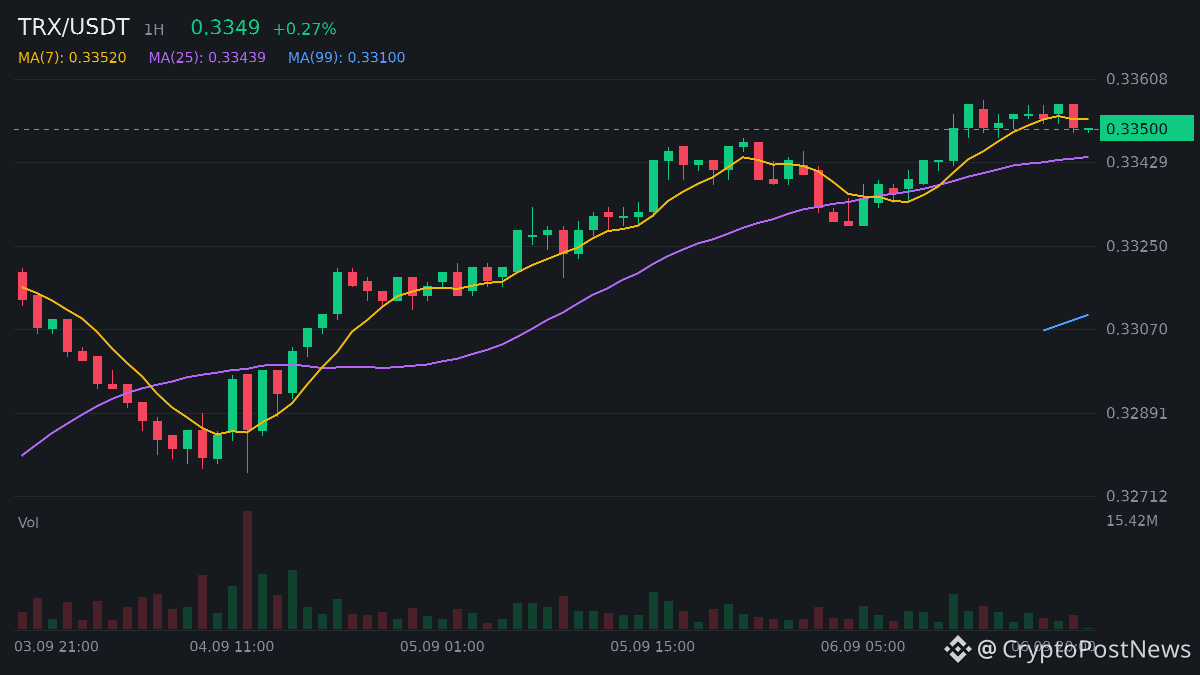Click the blue MA(99) line segment

(1066, 322)
